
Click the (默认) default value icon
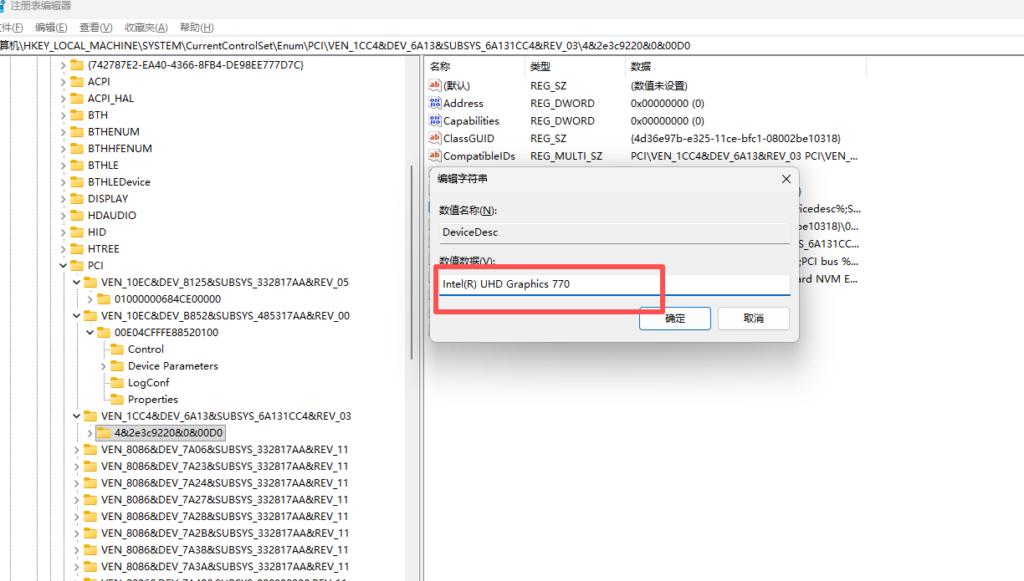[435, 86]
